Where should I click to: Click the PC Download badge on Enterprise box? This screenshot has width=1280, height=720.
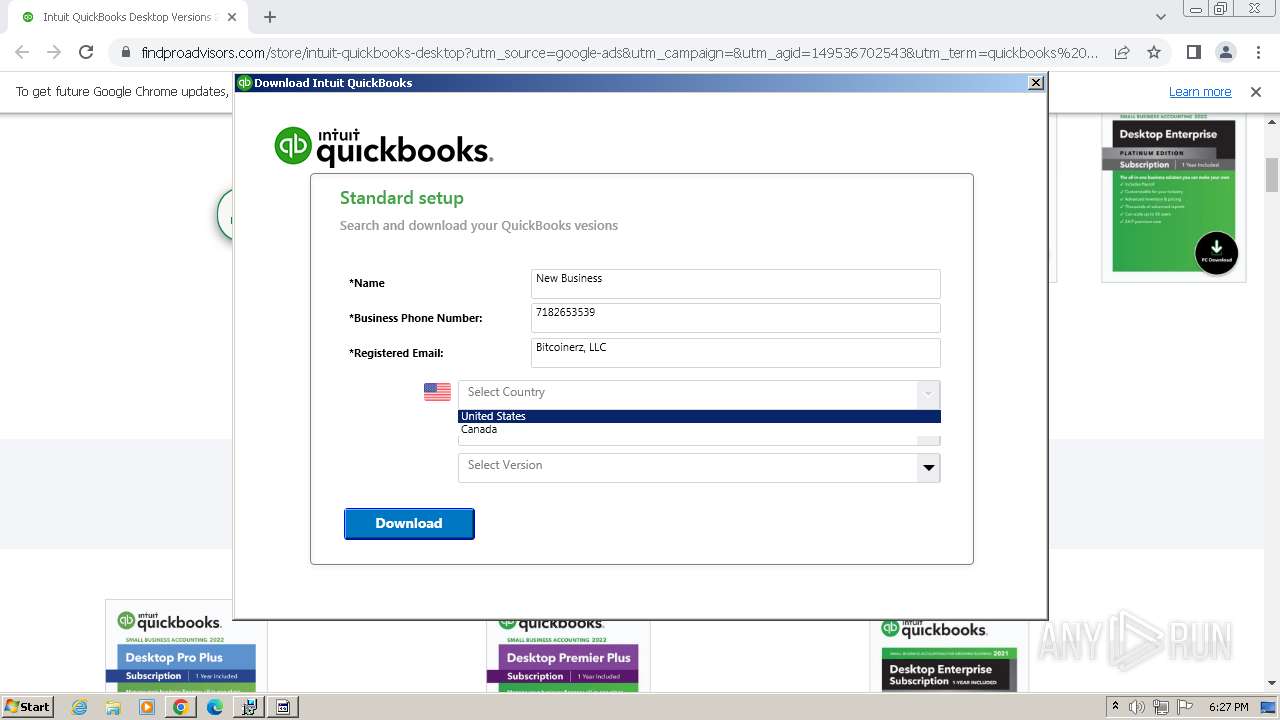tap(1216, 251)
